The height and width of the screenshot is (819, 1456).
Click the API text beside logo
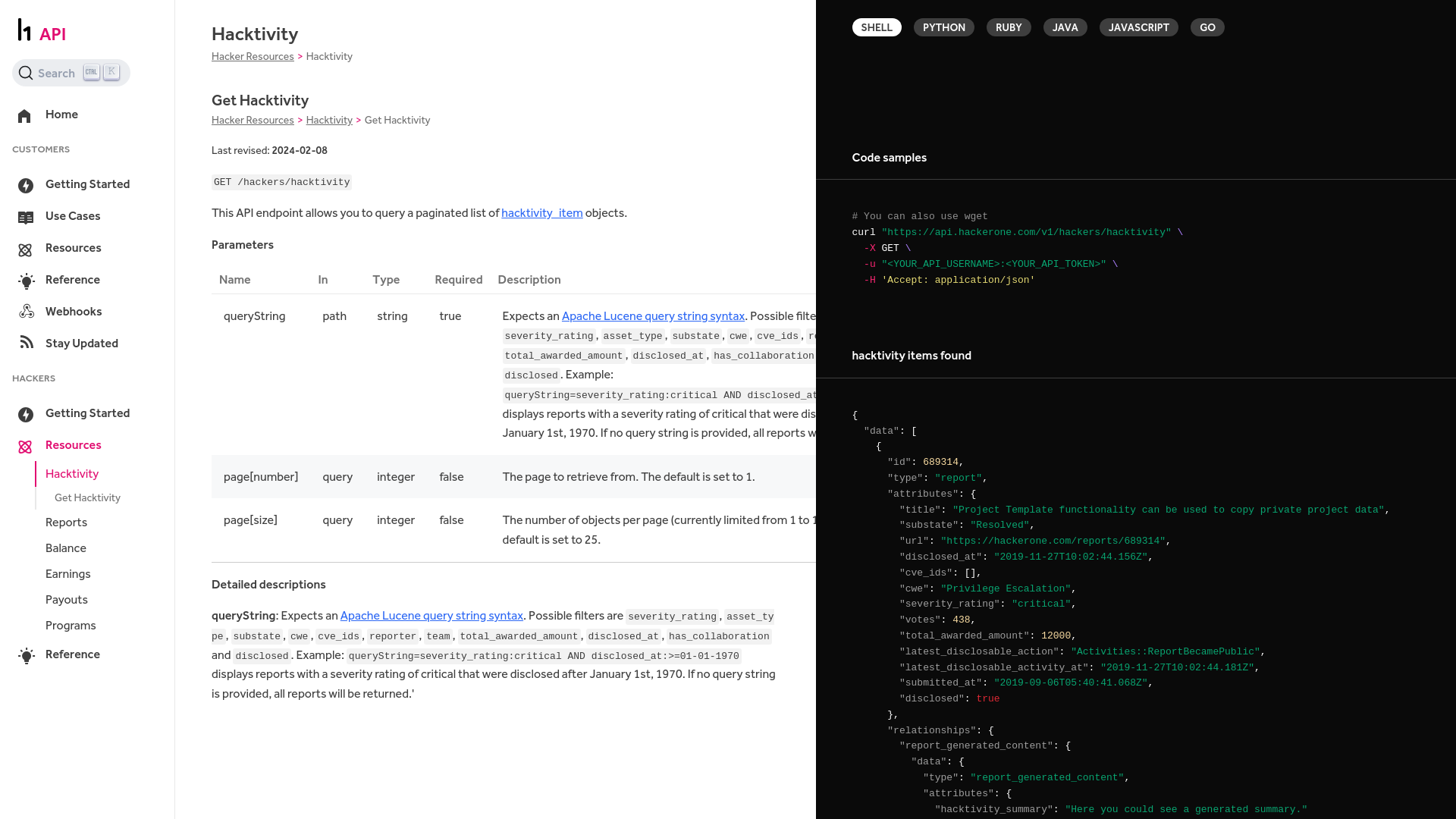[x=52, y=34]
